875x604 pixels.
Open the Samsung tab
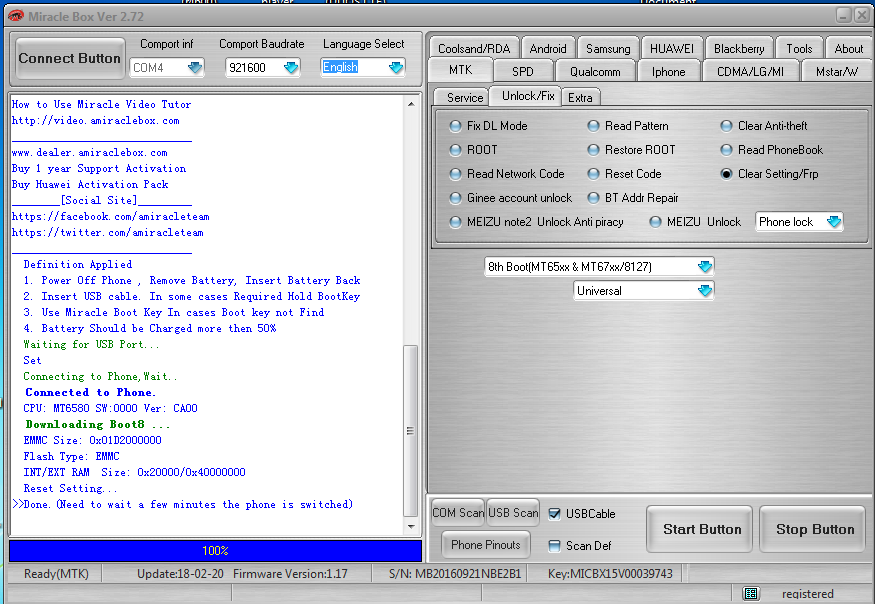[x=608, y=49]
